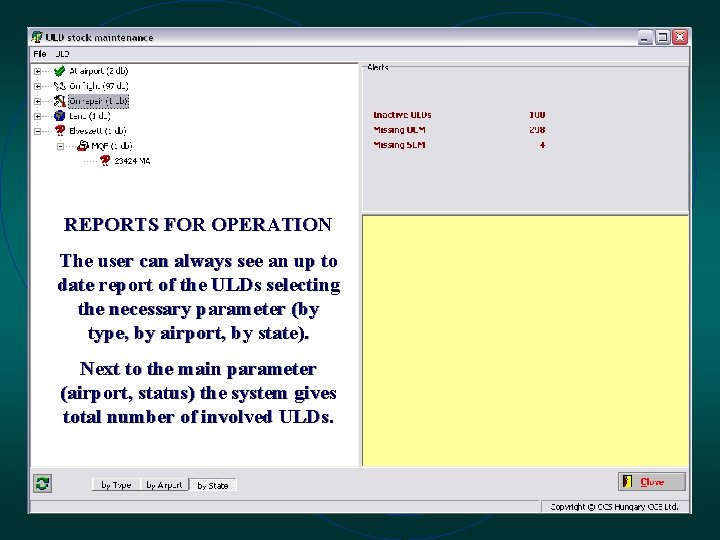Expand the On repair tree node
Image resolution: width=720 pixels, height=540 pixels.
click(38, 101)
